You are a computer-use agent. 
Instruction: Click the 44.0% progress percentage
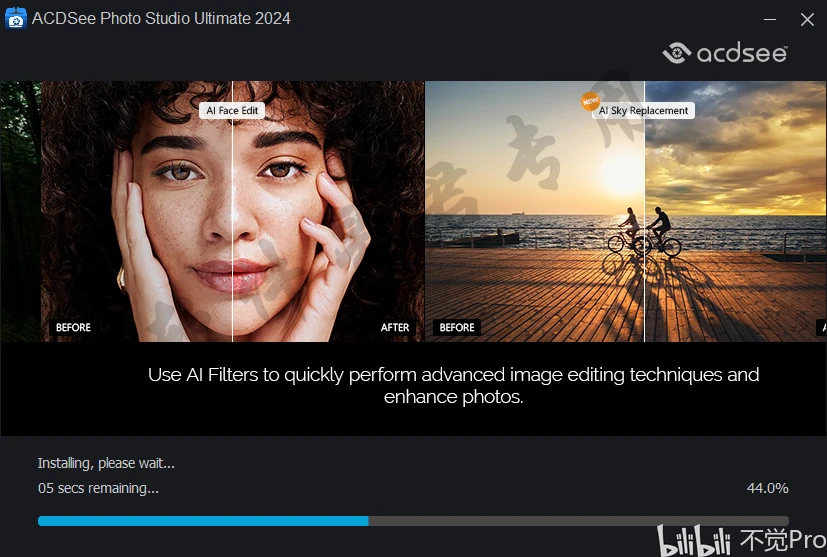click(767, 488)
